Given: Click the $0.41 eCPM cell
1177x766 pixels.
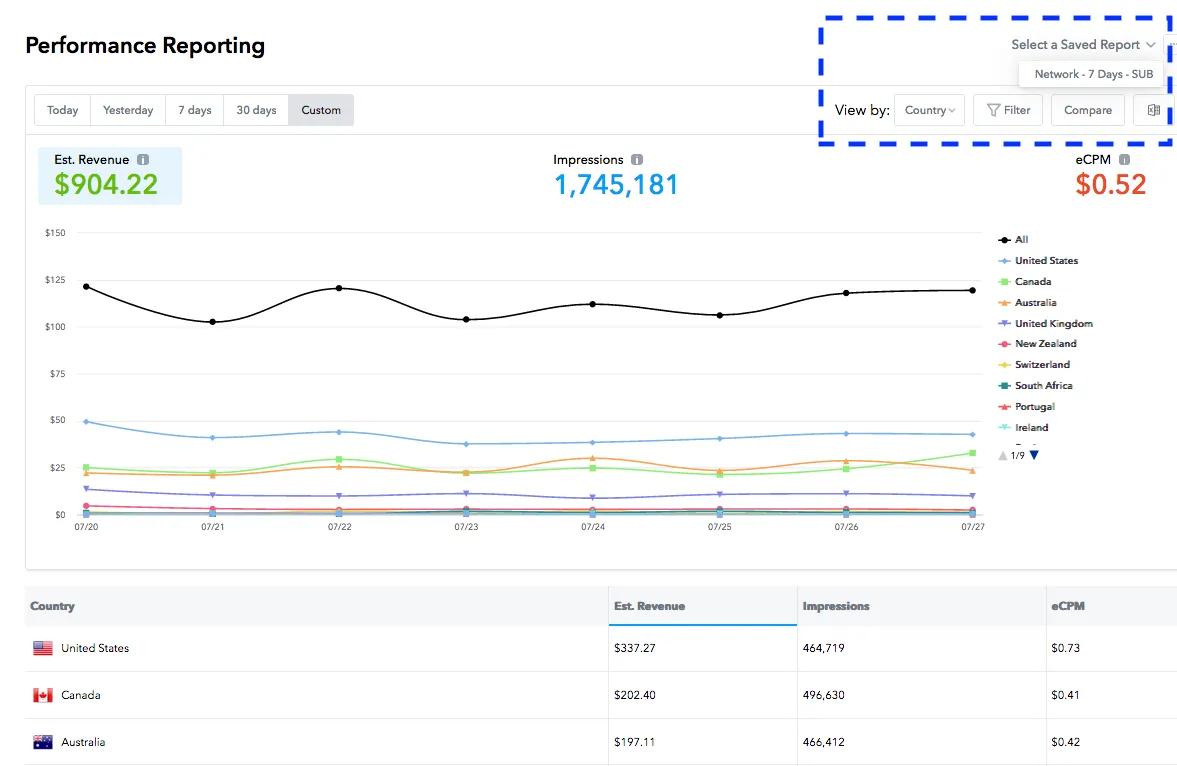Looking at the screenshot, I should click(x=1065, y=695).
